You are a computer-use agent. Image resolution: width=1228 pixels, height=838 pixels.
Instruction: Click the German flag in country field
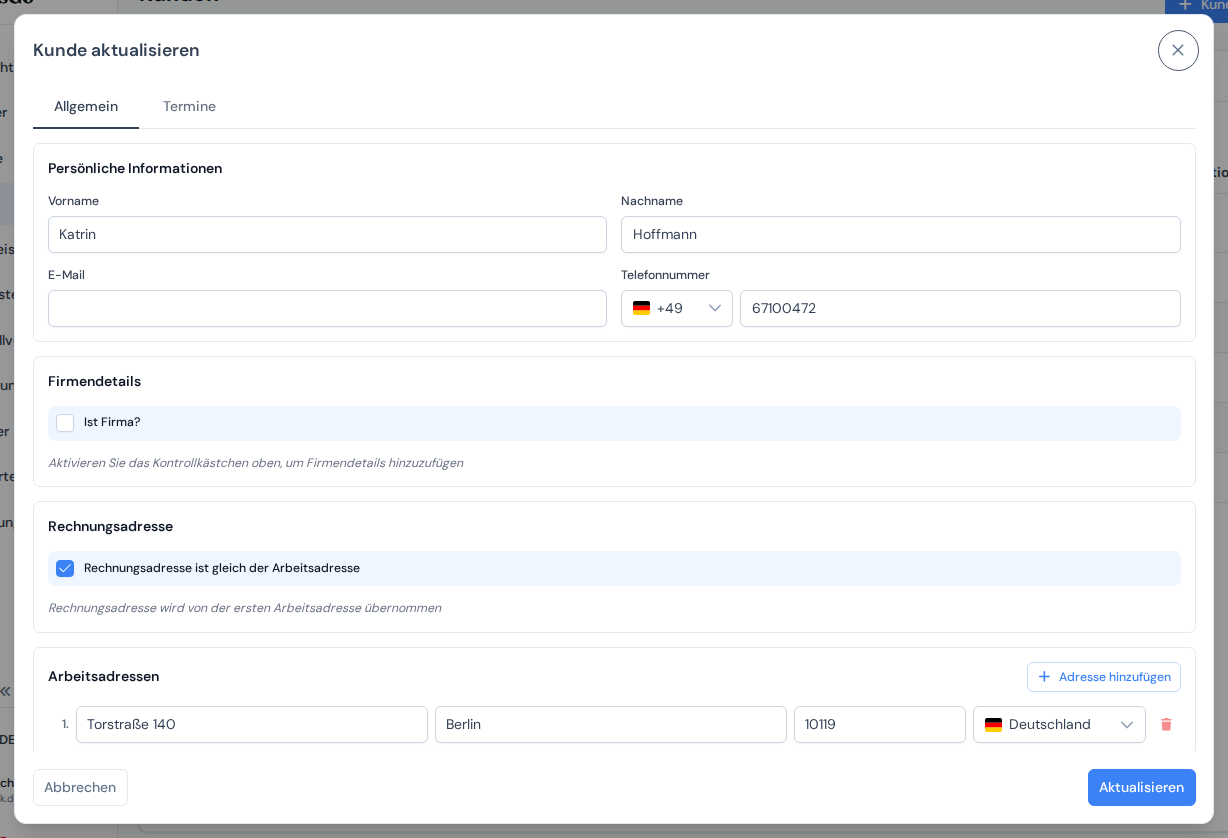tap(993, 725)
